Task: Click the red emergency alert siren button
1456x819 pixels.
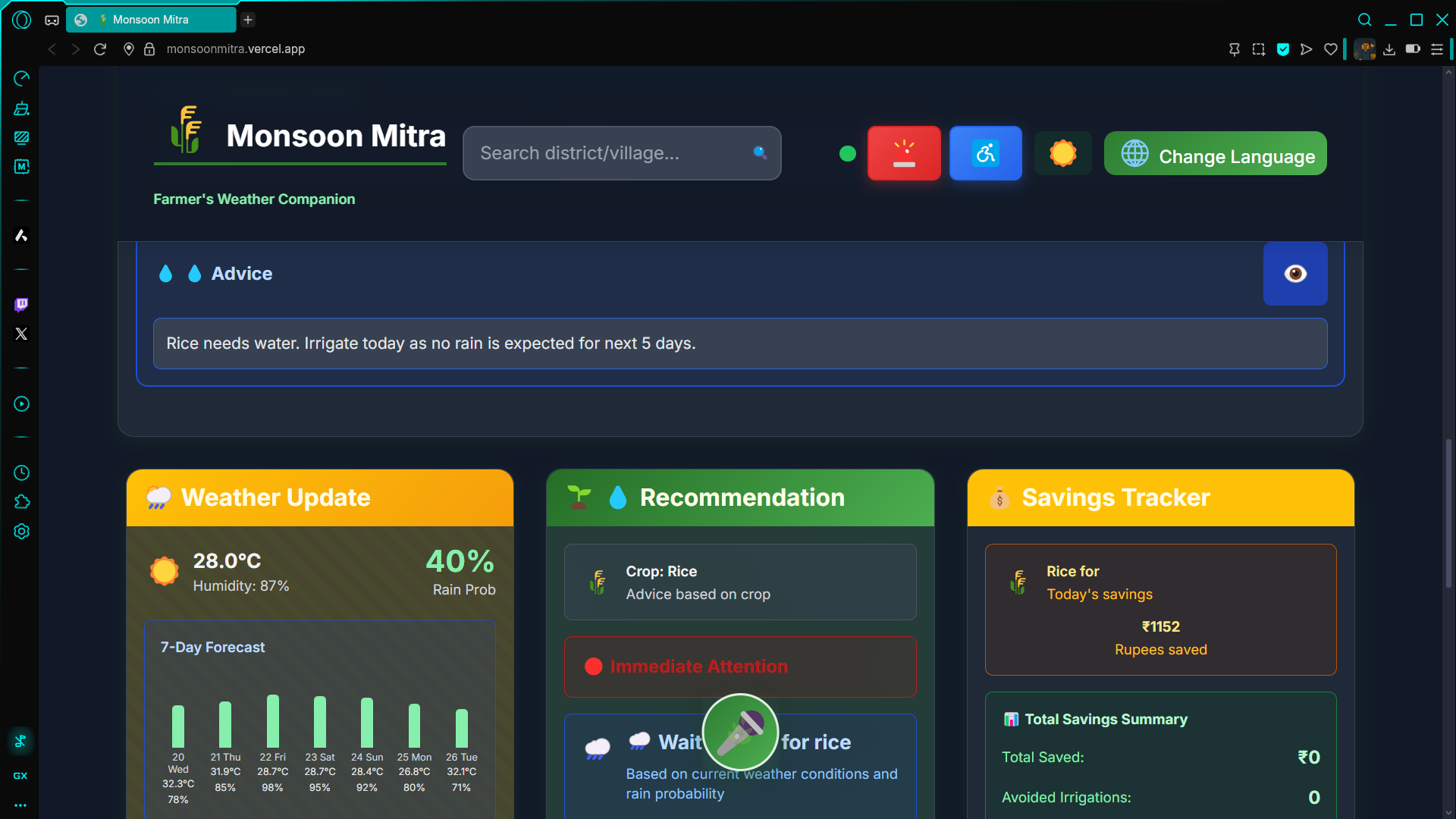Action: tap(904, 153)
